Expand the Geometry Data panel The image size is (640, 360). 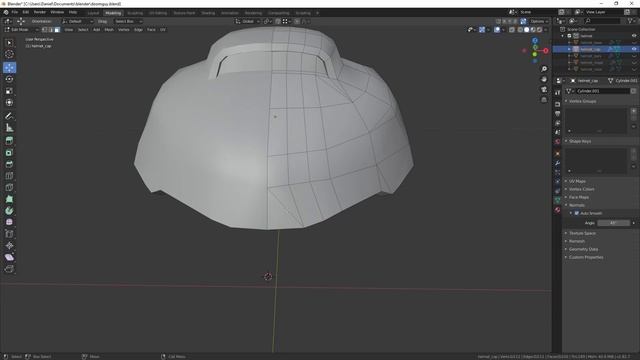583,249
